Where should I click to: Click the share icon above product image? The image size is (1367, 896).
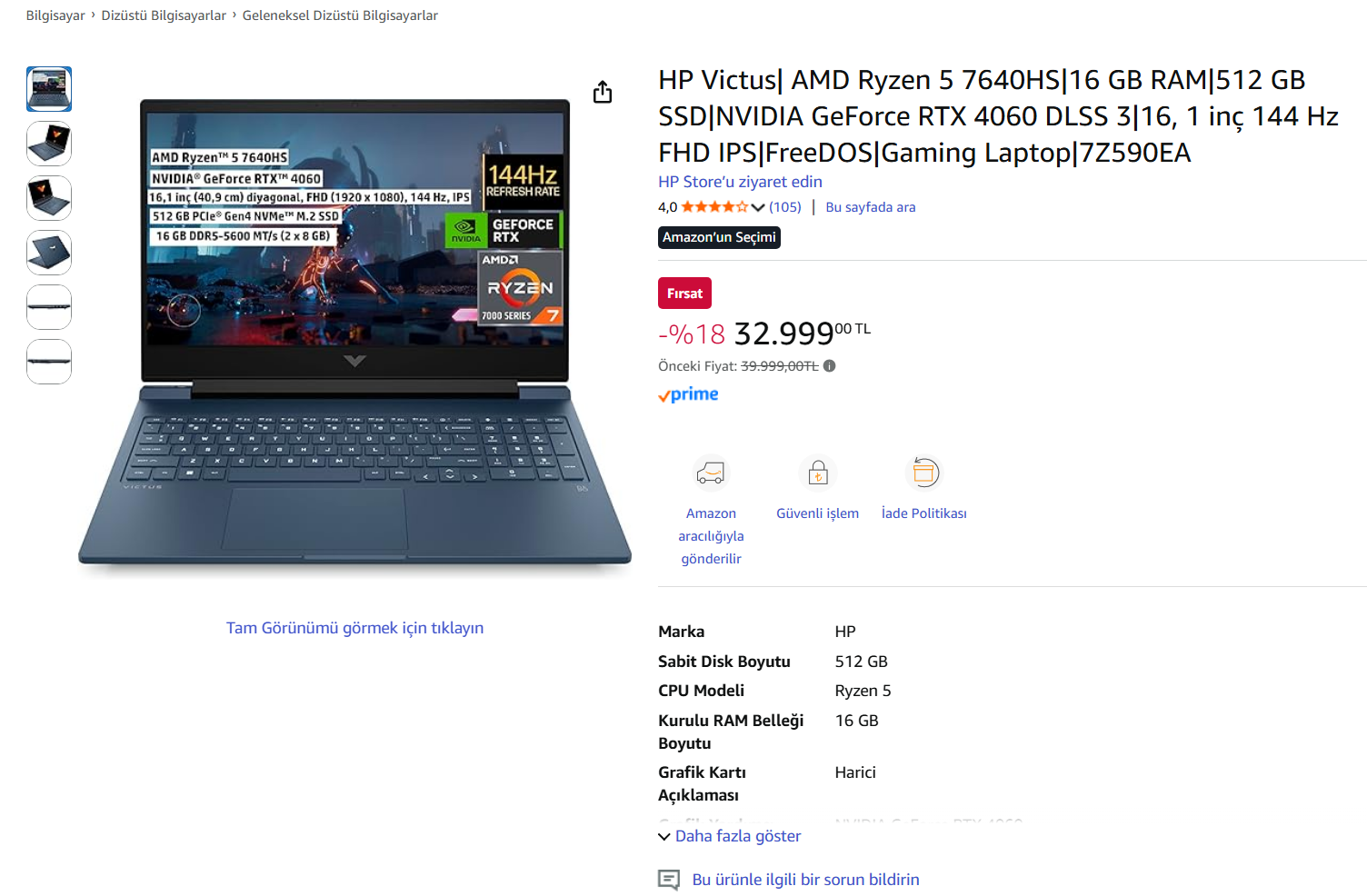pos(603,92)
